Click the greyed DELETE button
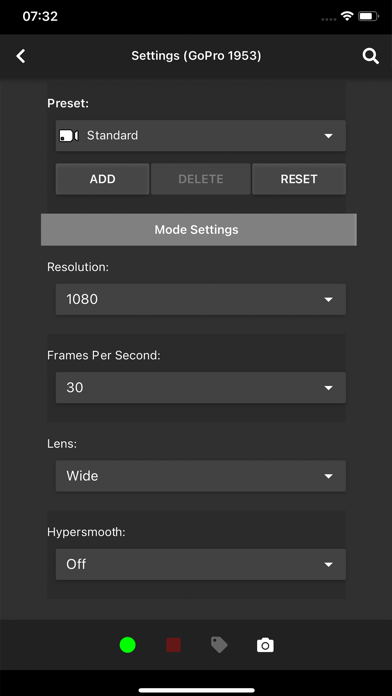 pyautogui.click(x=201, y=179)
